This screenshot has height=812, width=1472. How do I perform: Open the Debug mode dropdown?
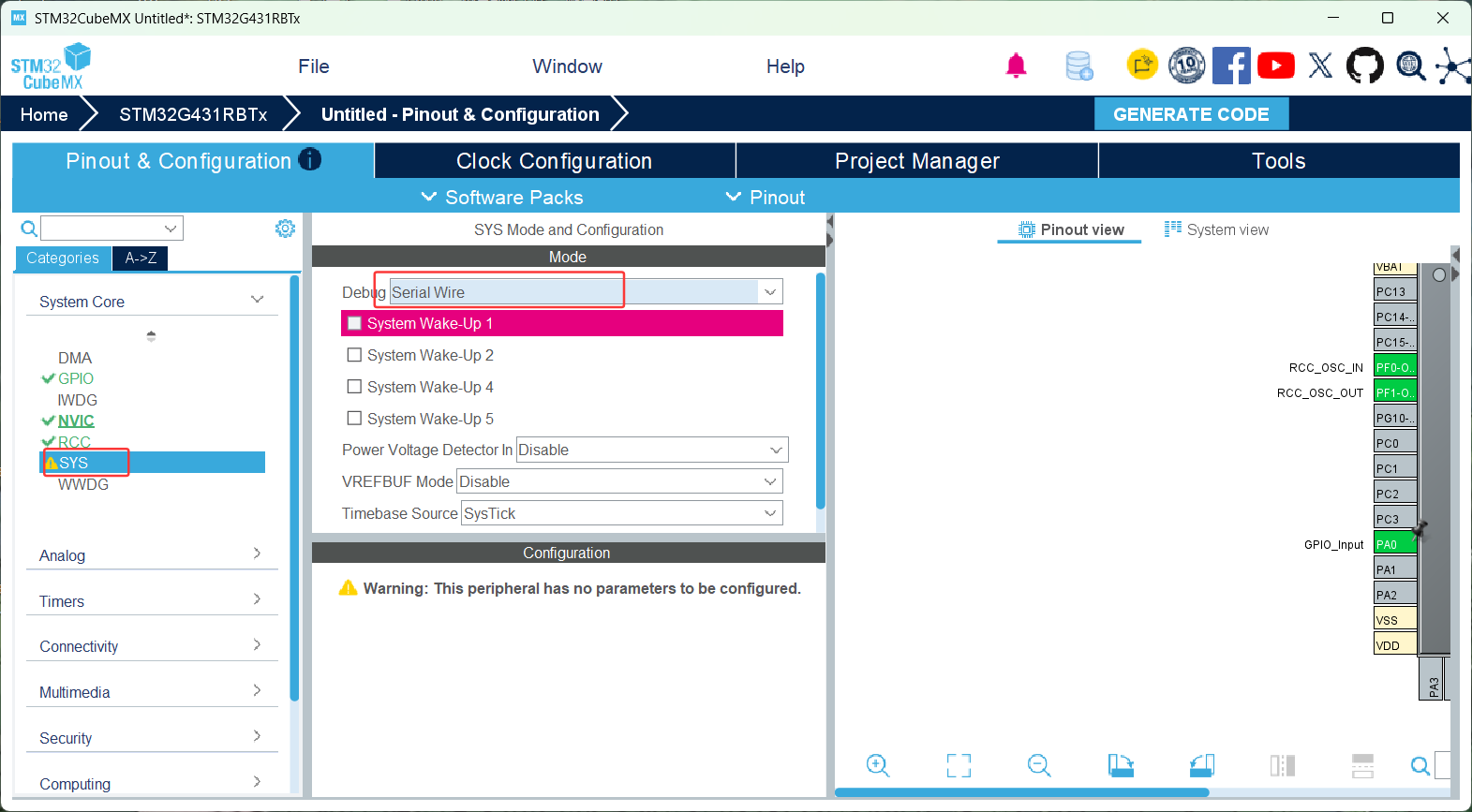click(586, 292)
